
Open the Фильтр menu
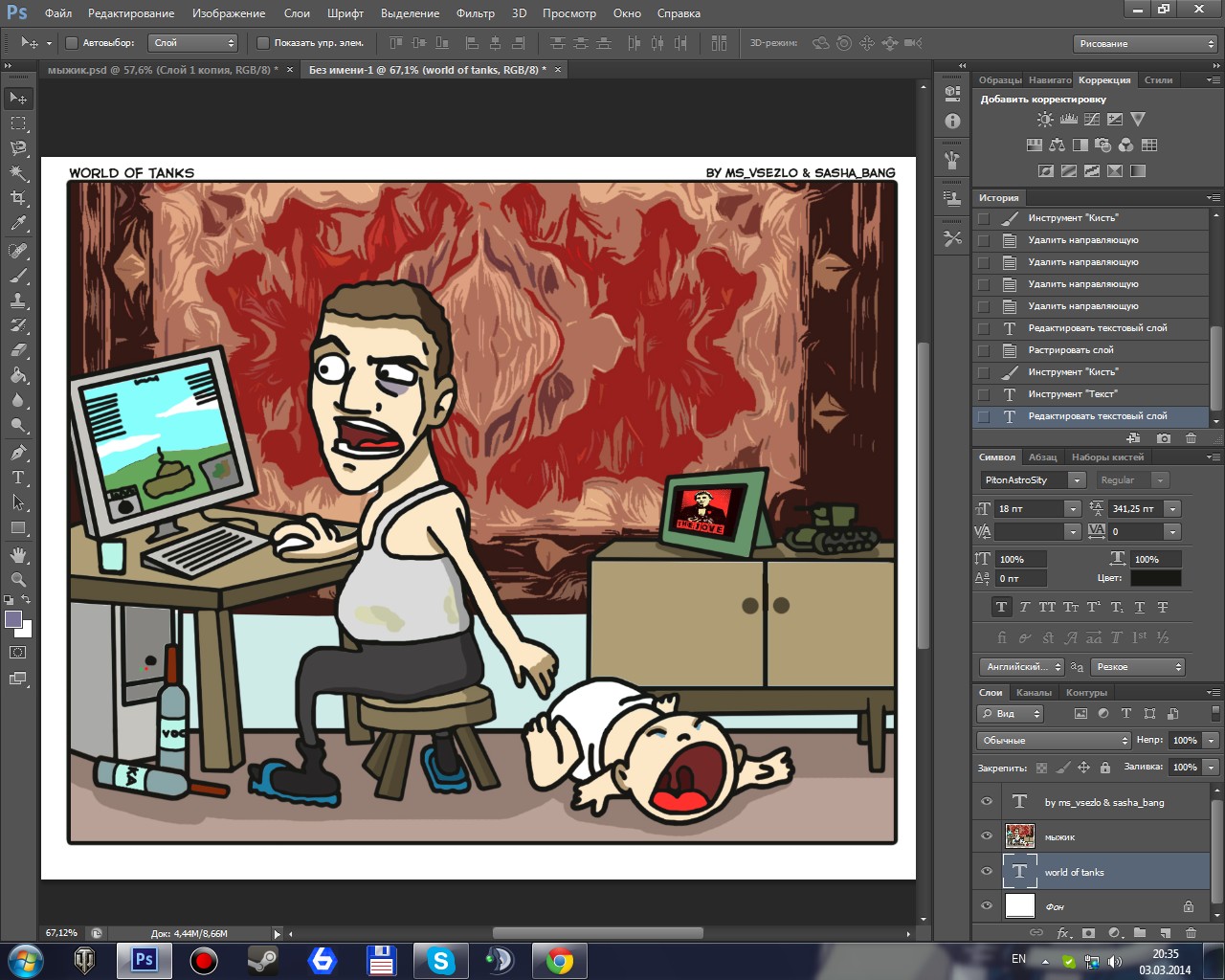[475, 13]
